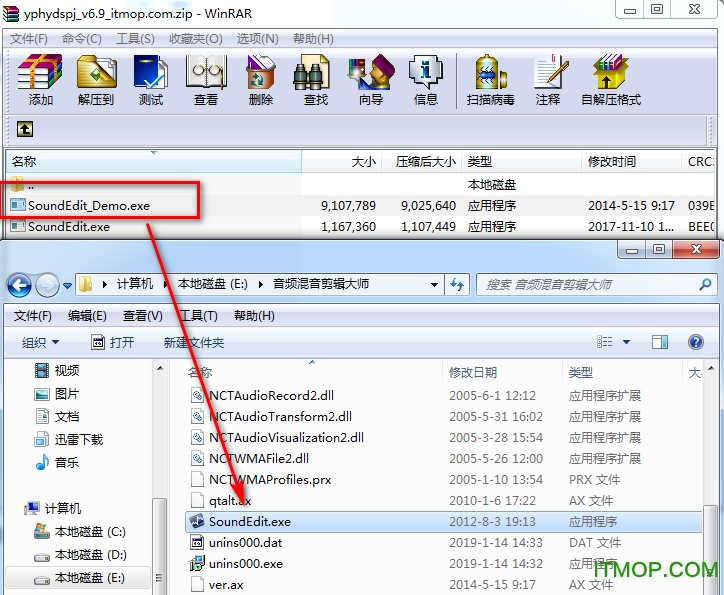The width and height of the screenshot is (724, 595).
Task: Click the Explorer search input field
Action: pos(590,284)
